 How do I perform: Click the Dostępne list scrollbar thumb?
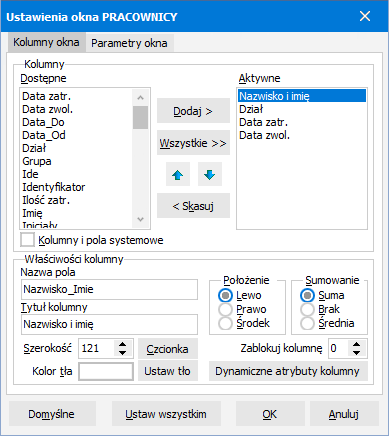140,117
